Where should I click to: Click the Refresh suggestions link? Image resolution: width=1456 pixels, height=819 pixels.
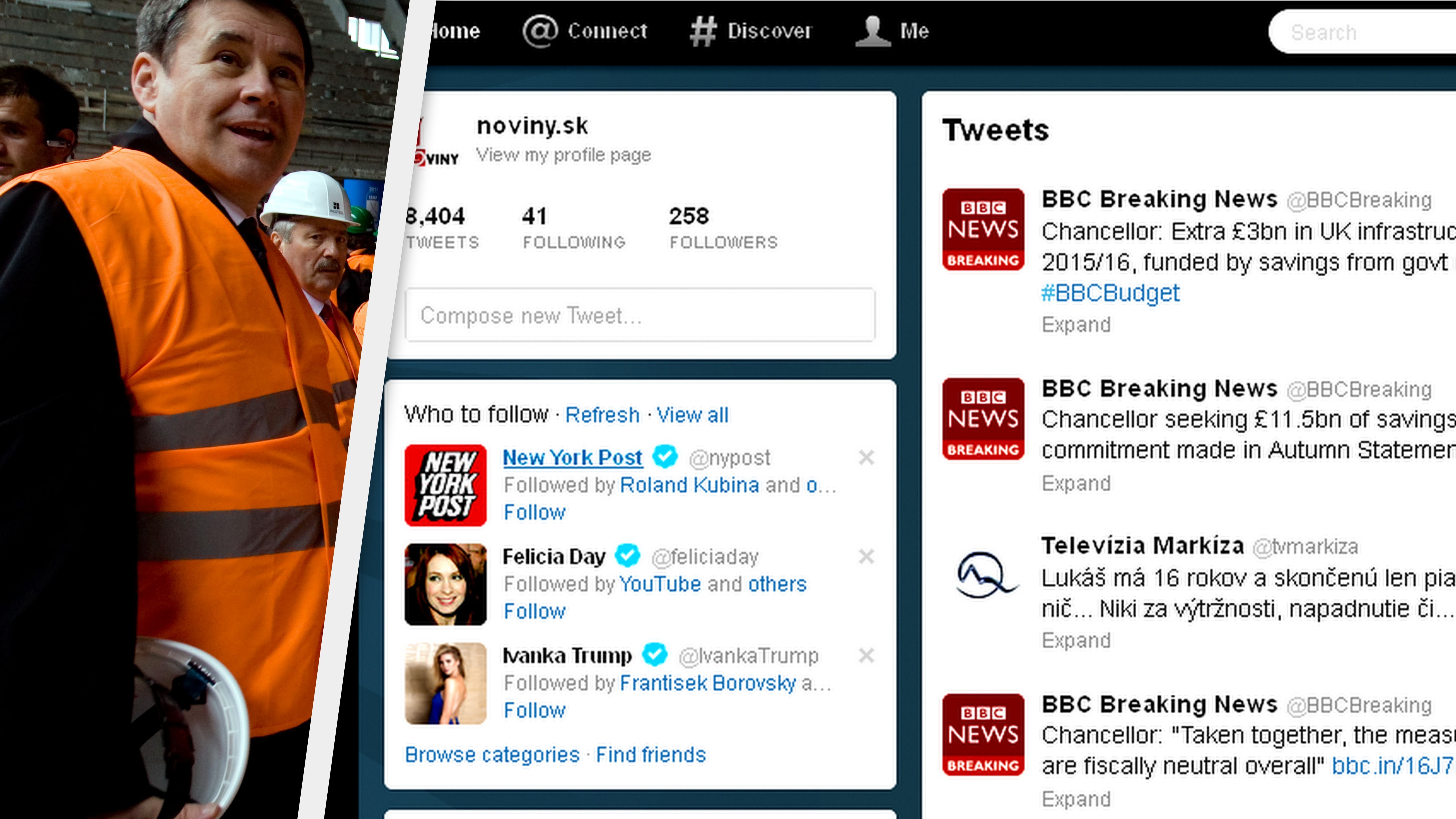602,415
